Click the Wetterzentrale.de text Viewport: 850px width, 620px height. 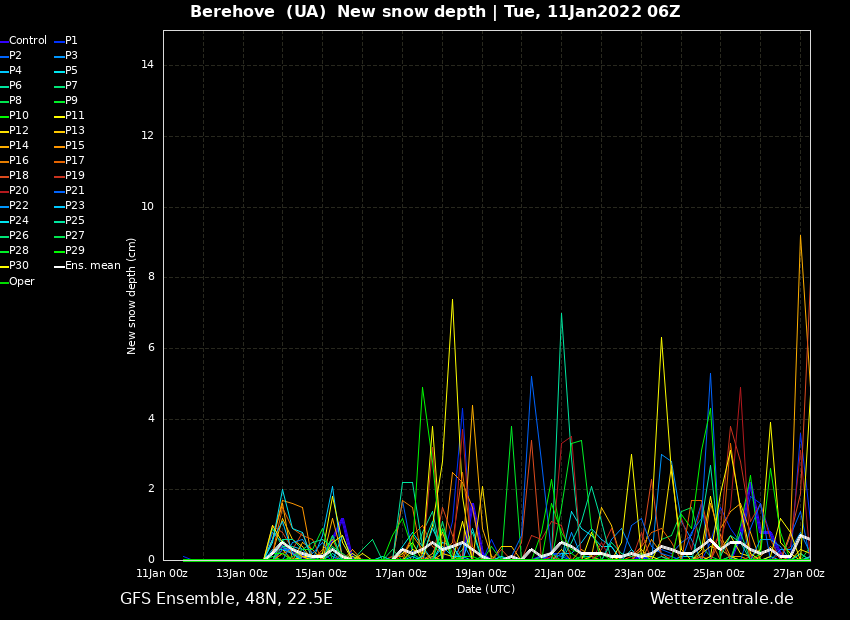click(721, 599)
